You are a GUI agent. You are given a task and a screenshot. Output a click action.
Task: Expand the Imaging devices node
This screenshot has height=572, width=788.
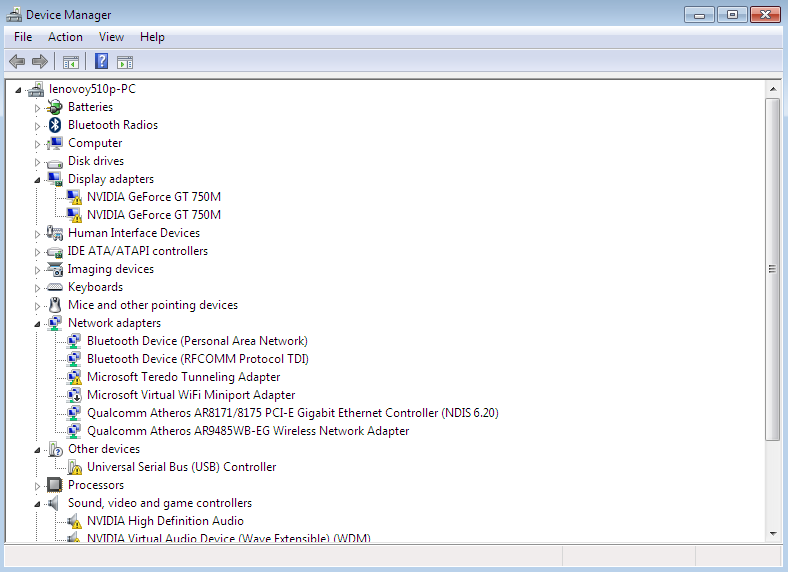pyautogui.click(x=37, y=270)
